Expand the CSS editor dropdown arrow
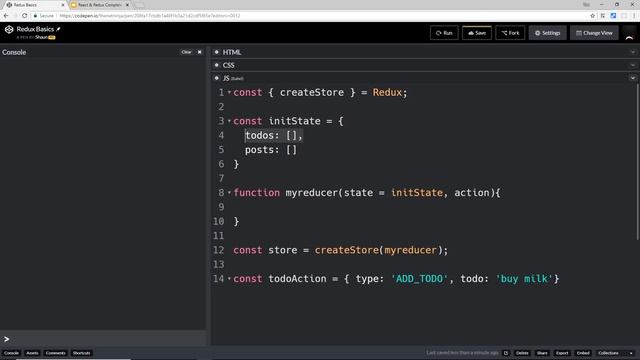 (633, 65)
